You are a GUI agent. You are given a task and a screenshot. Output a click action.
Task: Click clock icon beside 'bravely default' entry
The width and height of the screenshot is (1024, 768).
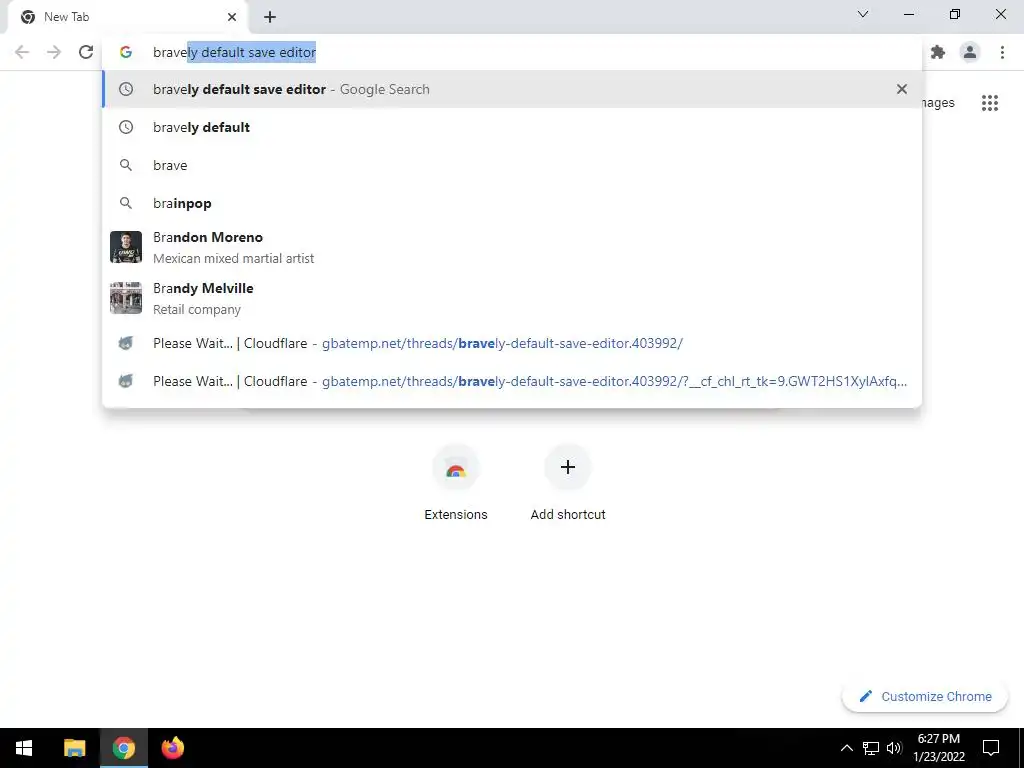(126, 127)
